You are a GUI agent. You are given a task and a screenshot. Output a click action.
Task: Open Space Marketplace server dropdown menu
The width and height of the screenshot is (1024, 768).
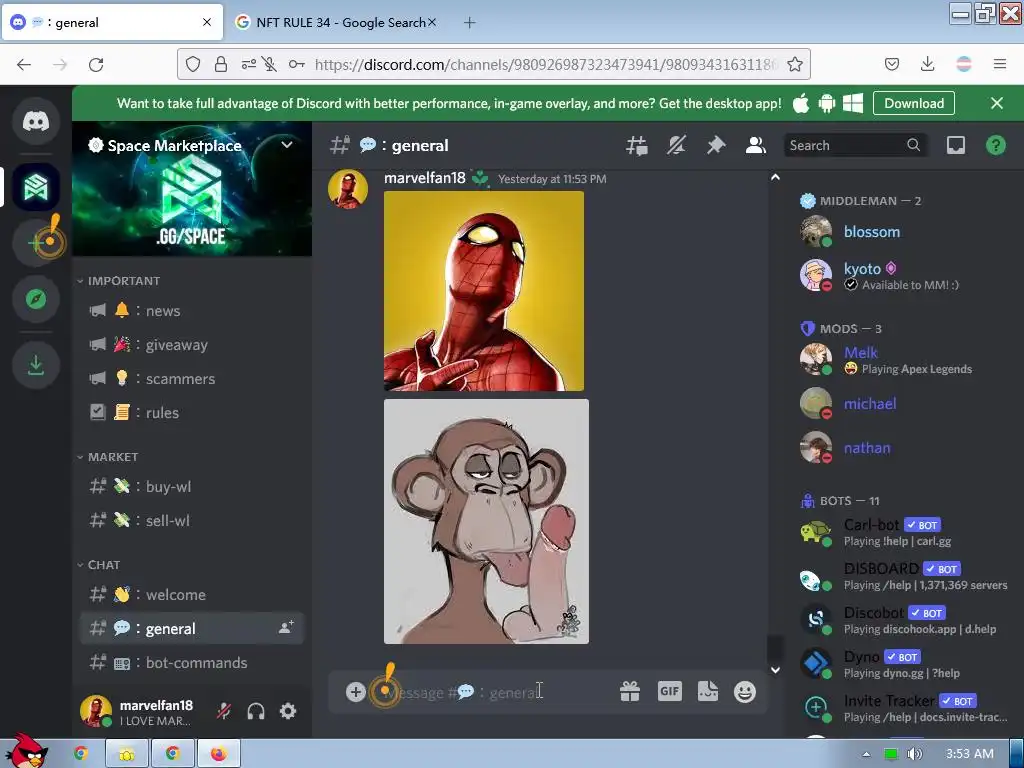click(x=287, y=145)
